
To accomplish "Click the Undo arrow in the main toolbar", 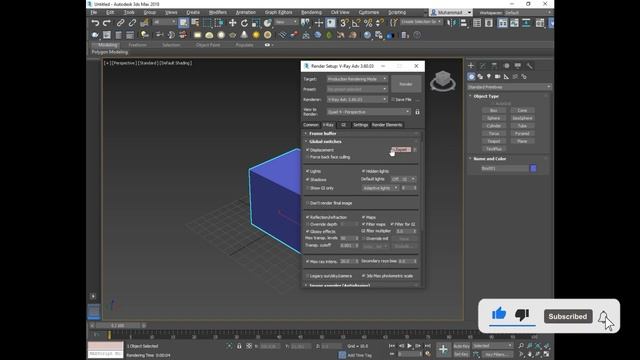I will (x=95, y=23).
